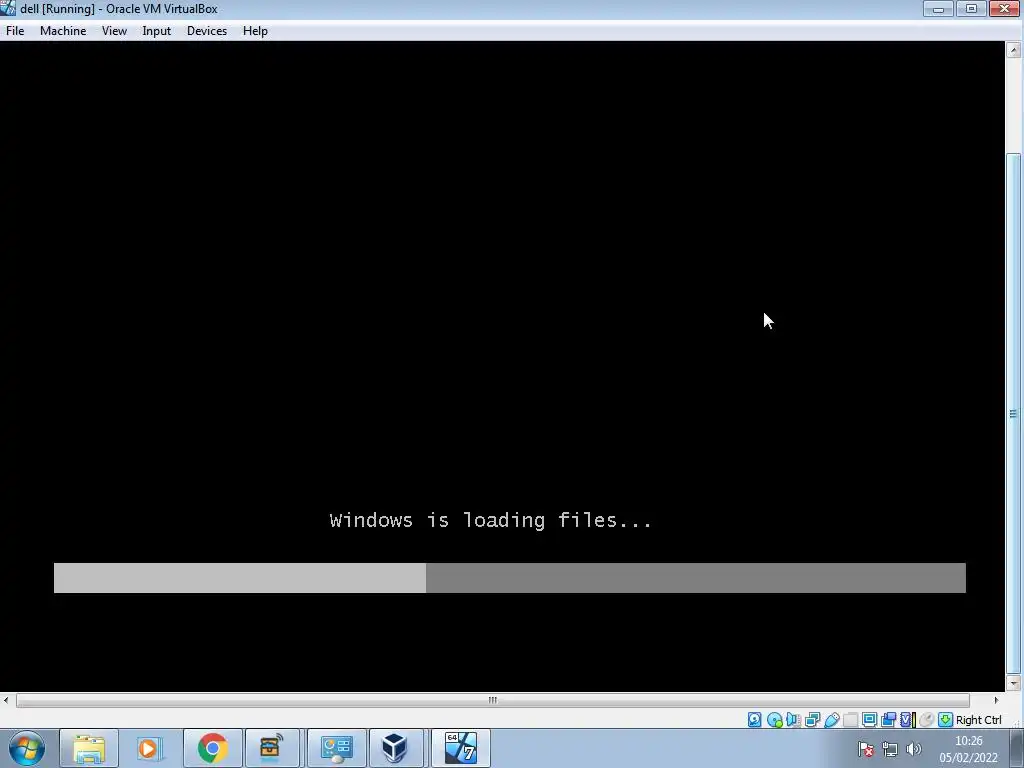Open the Machine menu

coord(63,31)
